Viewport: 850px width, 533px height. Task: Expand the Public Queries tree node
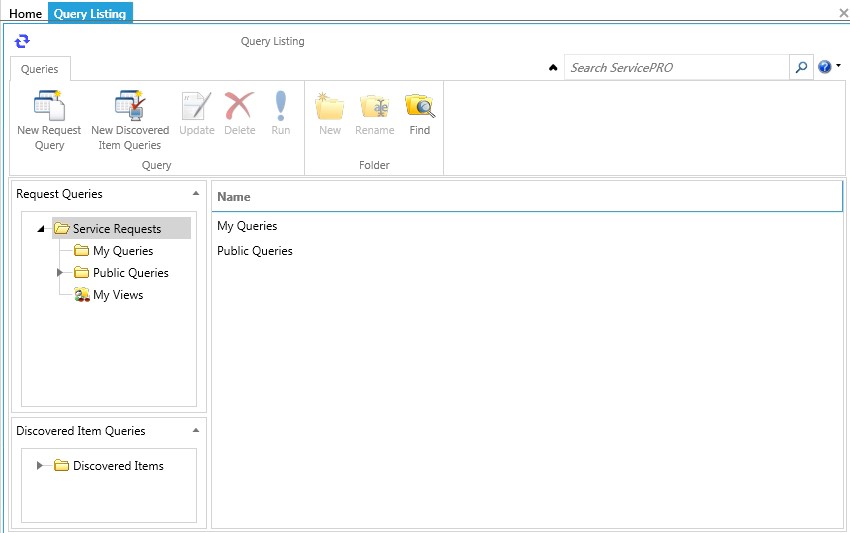point(60,272)
